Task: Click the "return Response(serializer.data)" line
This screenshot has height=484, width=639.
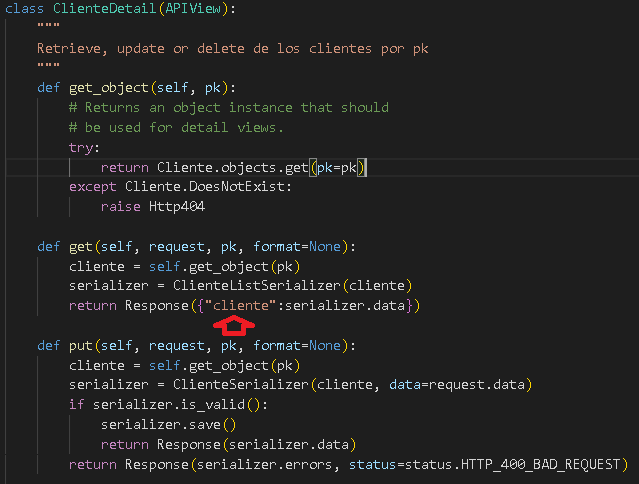Action: [x=229, y=444]
